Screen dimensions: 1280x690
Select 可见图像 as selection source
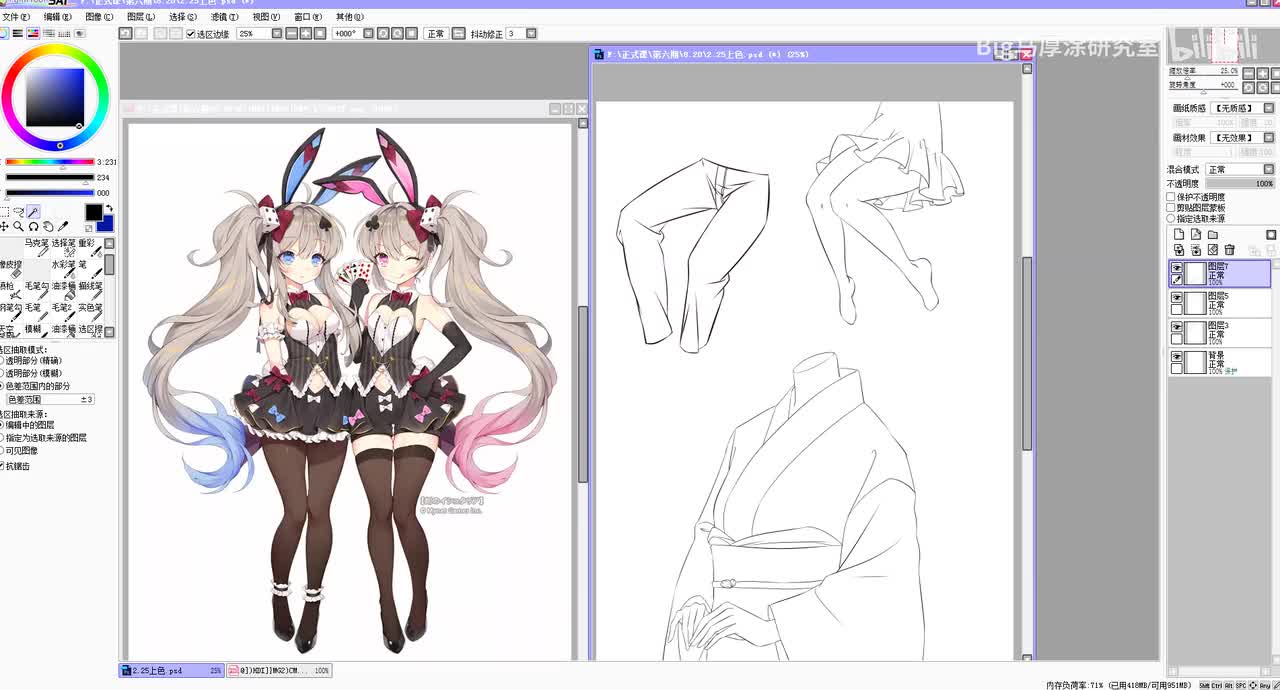[2, 450]
